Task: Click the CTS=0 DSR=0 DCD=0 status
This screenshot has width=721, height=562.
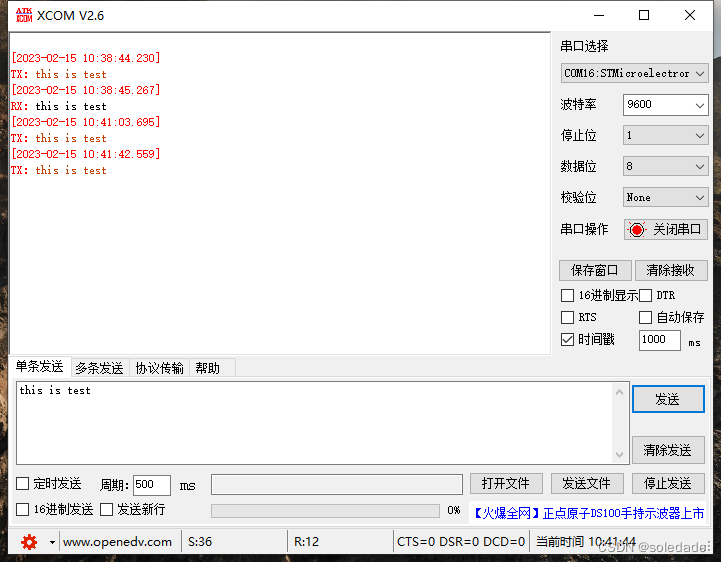Action: (461, 542)
